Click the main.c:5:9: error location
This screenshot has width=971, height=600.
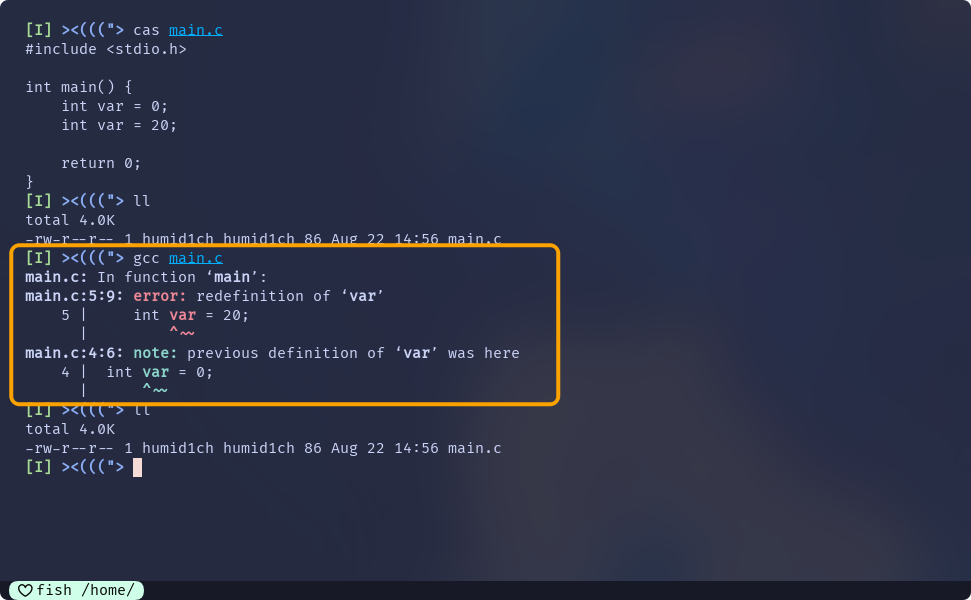pyautogui.click(x=75, y=296)
